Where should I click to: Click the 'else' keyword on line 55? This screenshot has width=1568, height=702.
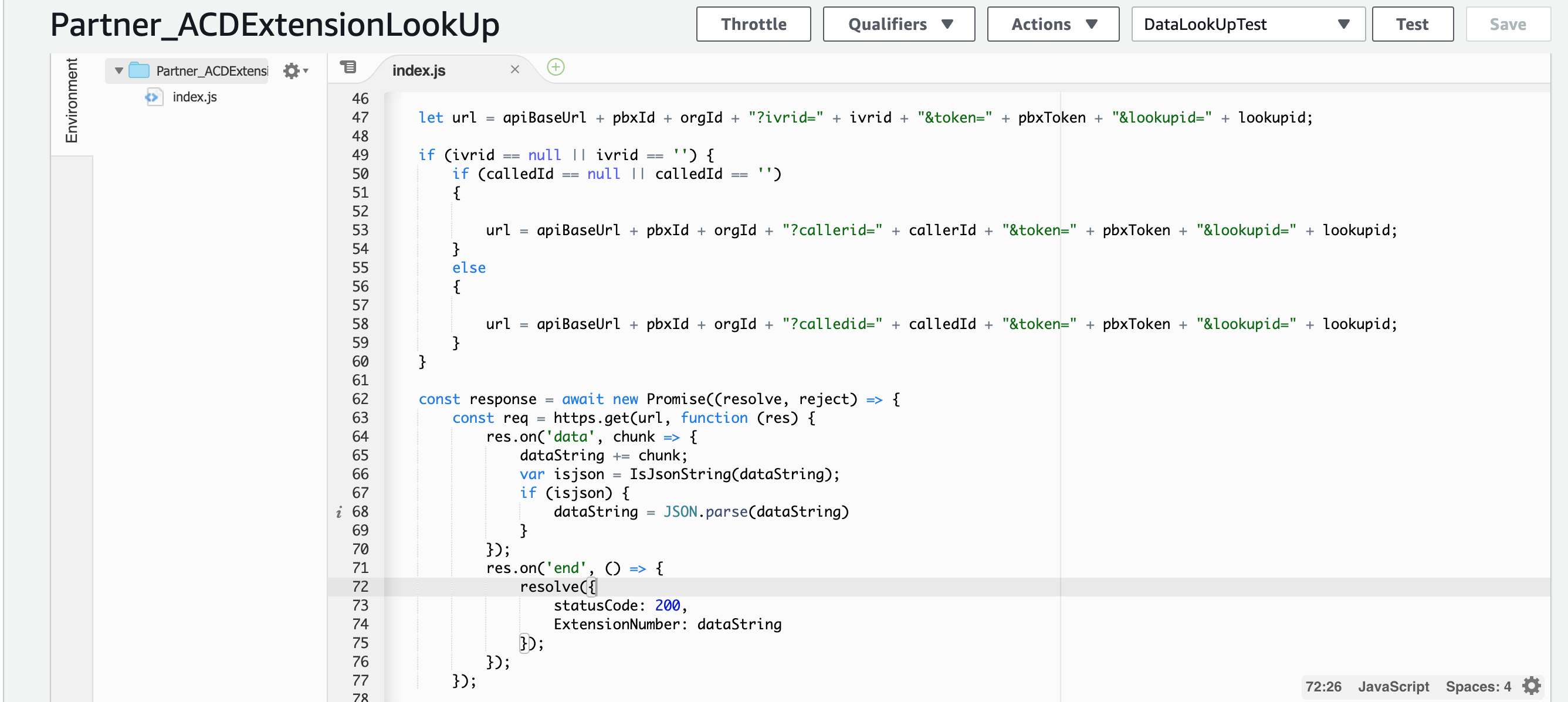(x=469, y=267)
